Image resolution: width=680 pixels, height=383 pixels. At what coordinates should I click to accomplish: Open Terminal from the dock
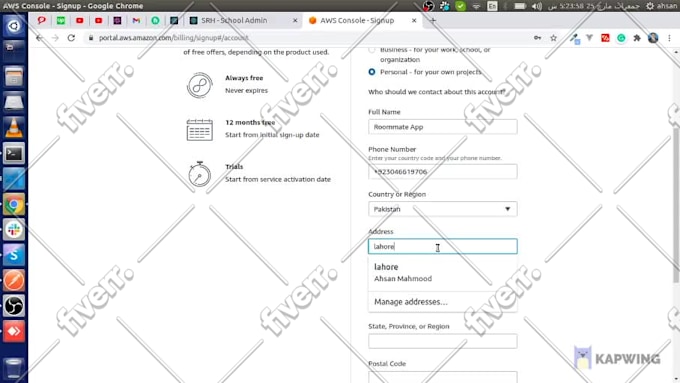pyautogui.click(x=14, y=154)
